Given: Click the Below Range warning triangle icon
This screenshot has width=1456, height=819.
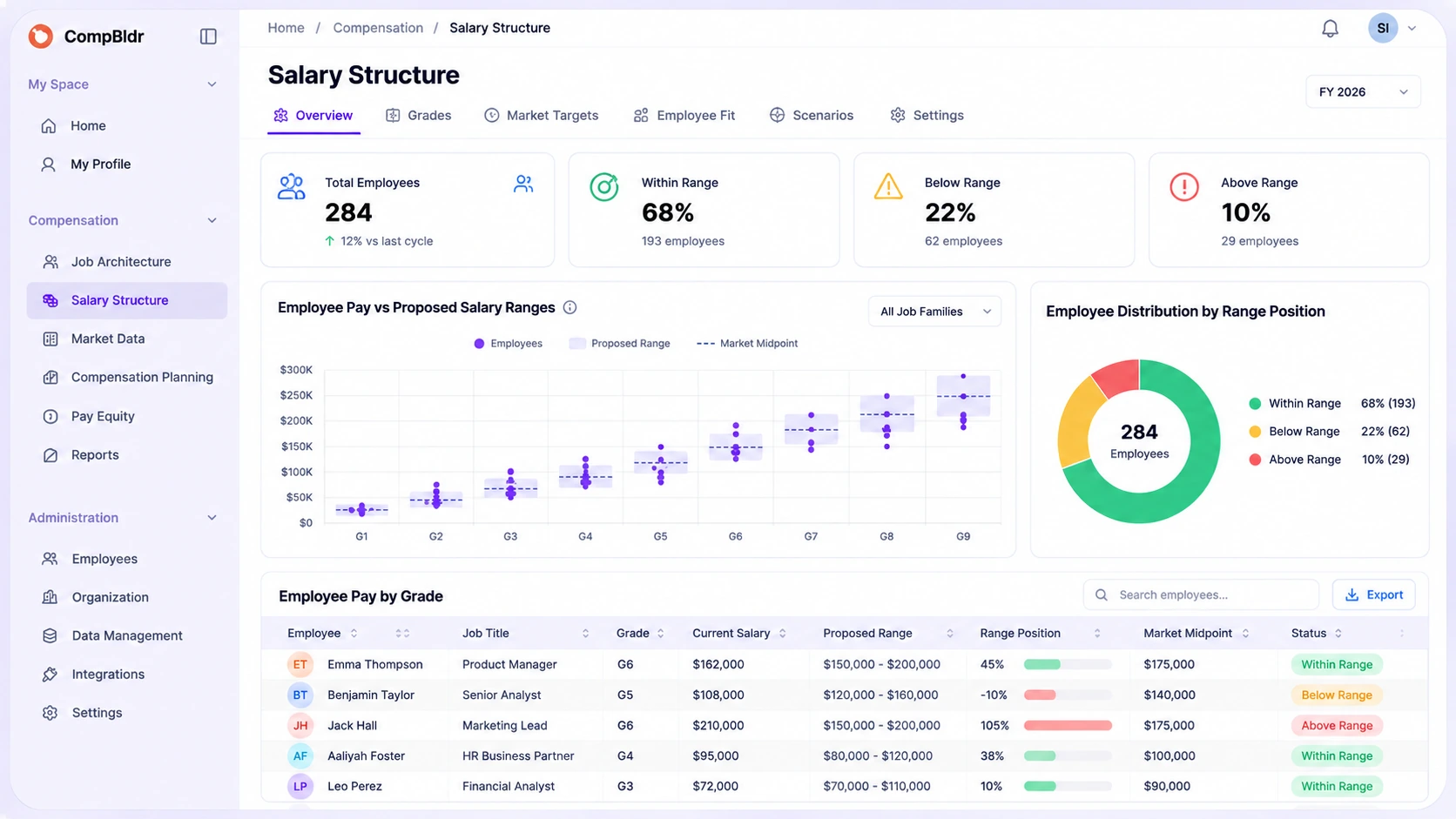Looking at the screenshot, I should pyautogui.click(x=888, y=186).
